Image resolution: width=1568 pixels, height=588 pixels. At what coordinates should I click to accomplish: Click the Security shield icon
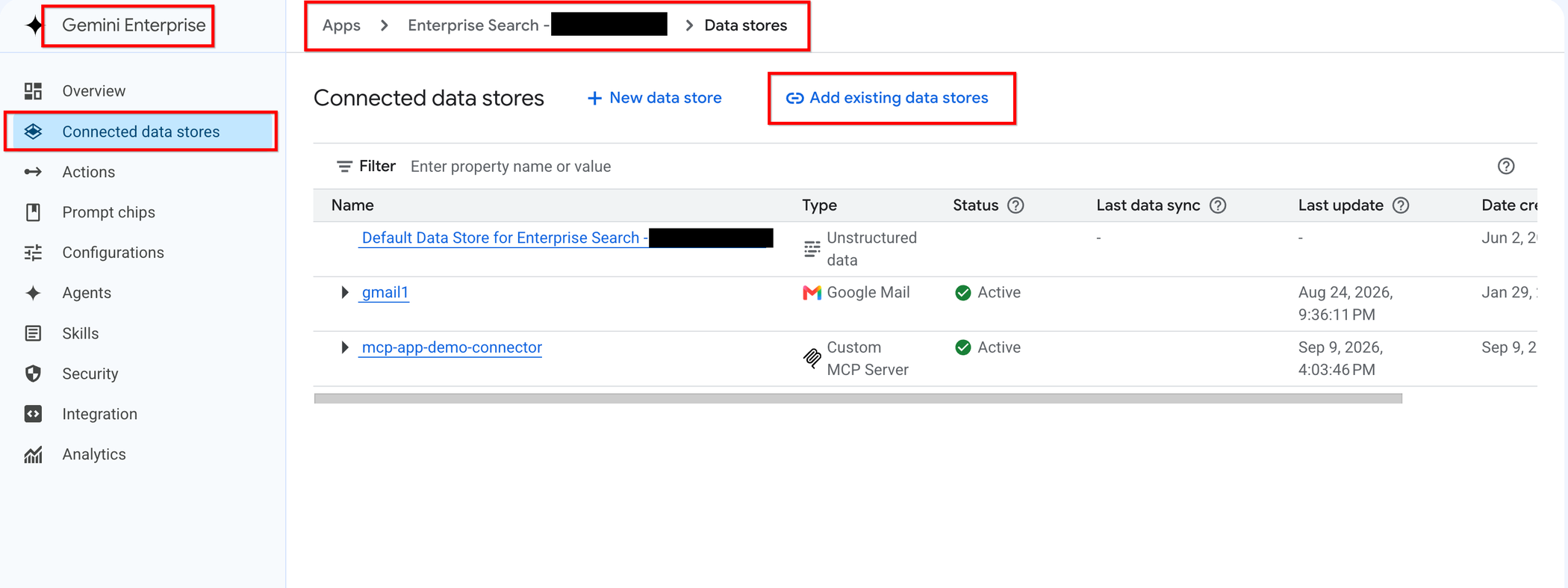pos(33,374)
